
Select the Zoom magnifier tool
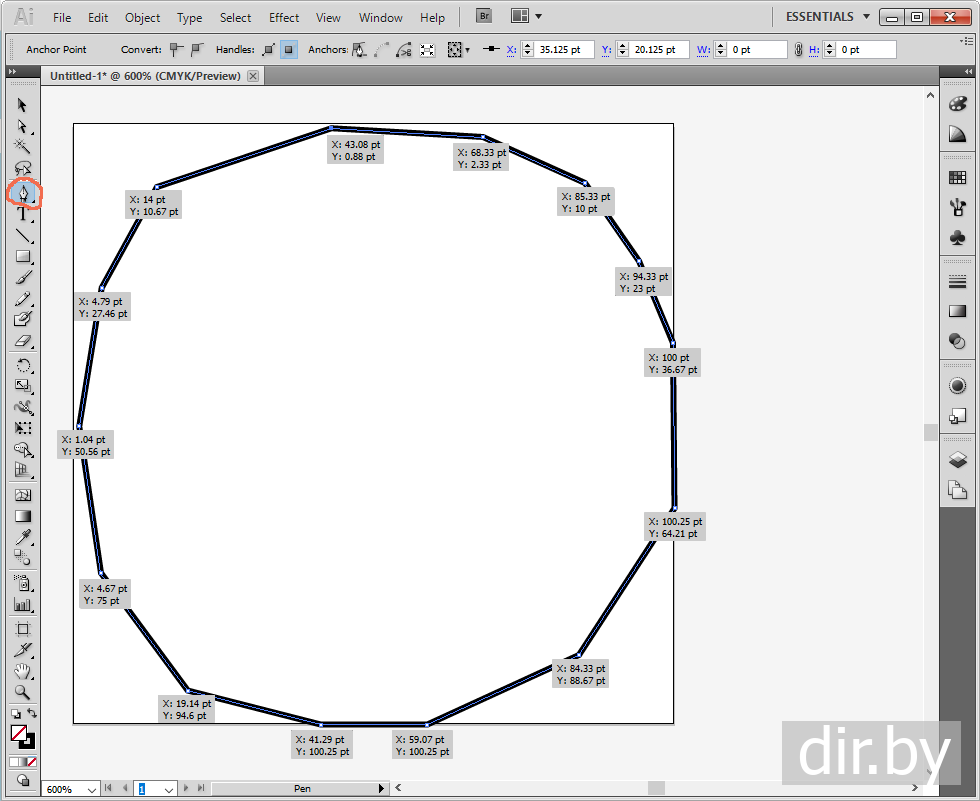[22, 692]
